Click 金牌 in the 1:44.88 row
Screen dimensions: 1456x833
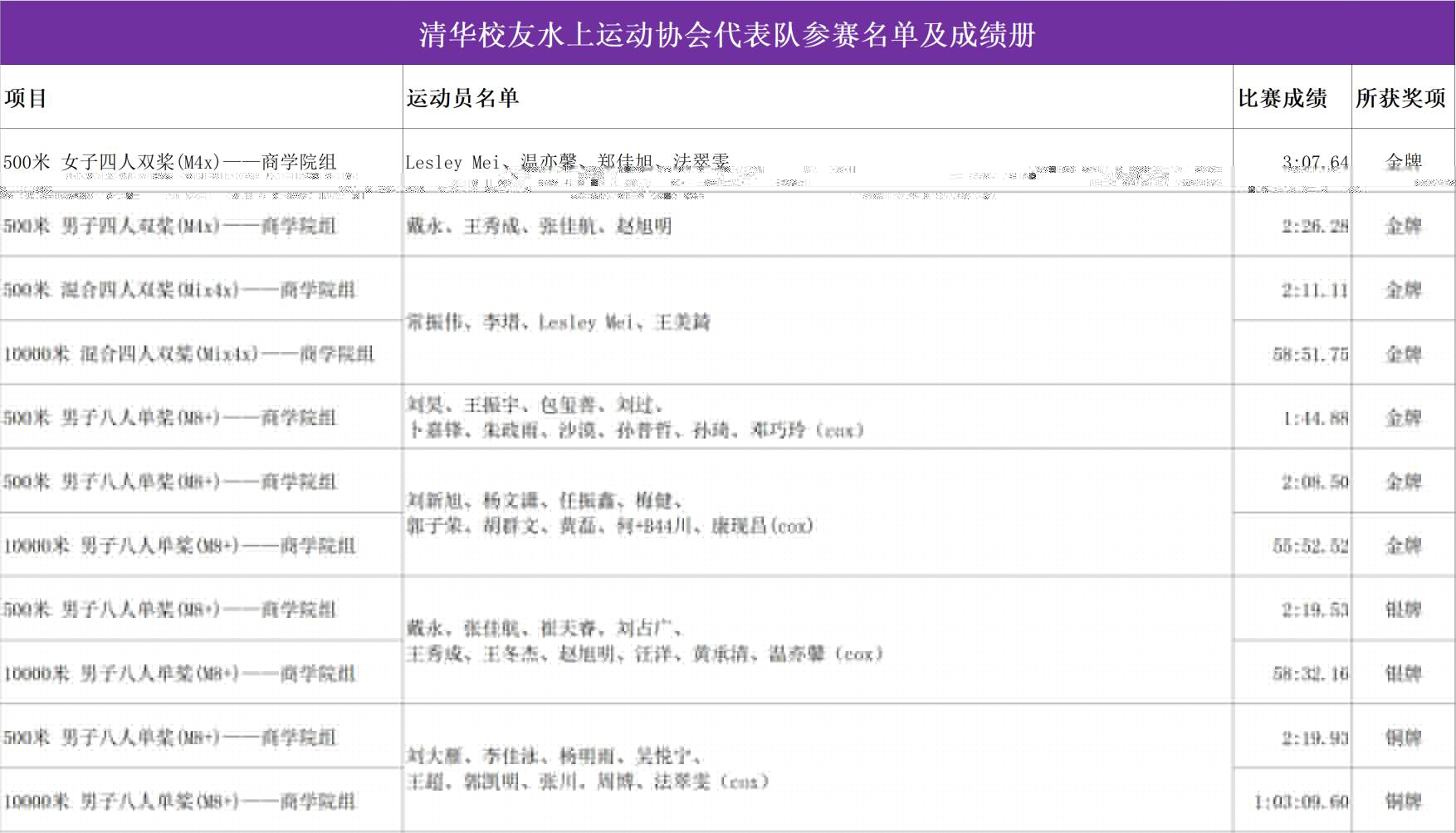[1404, 417]
